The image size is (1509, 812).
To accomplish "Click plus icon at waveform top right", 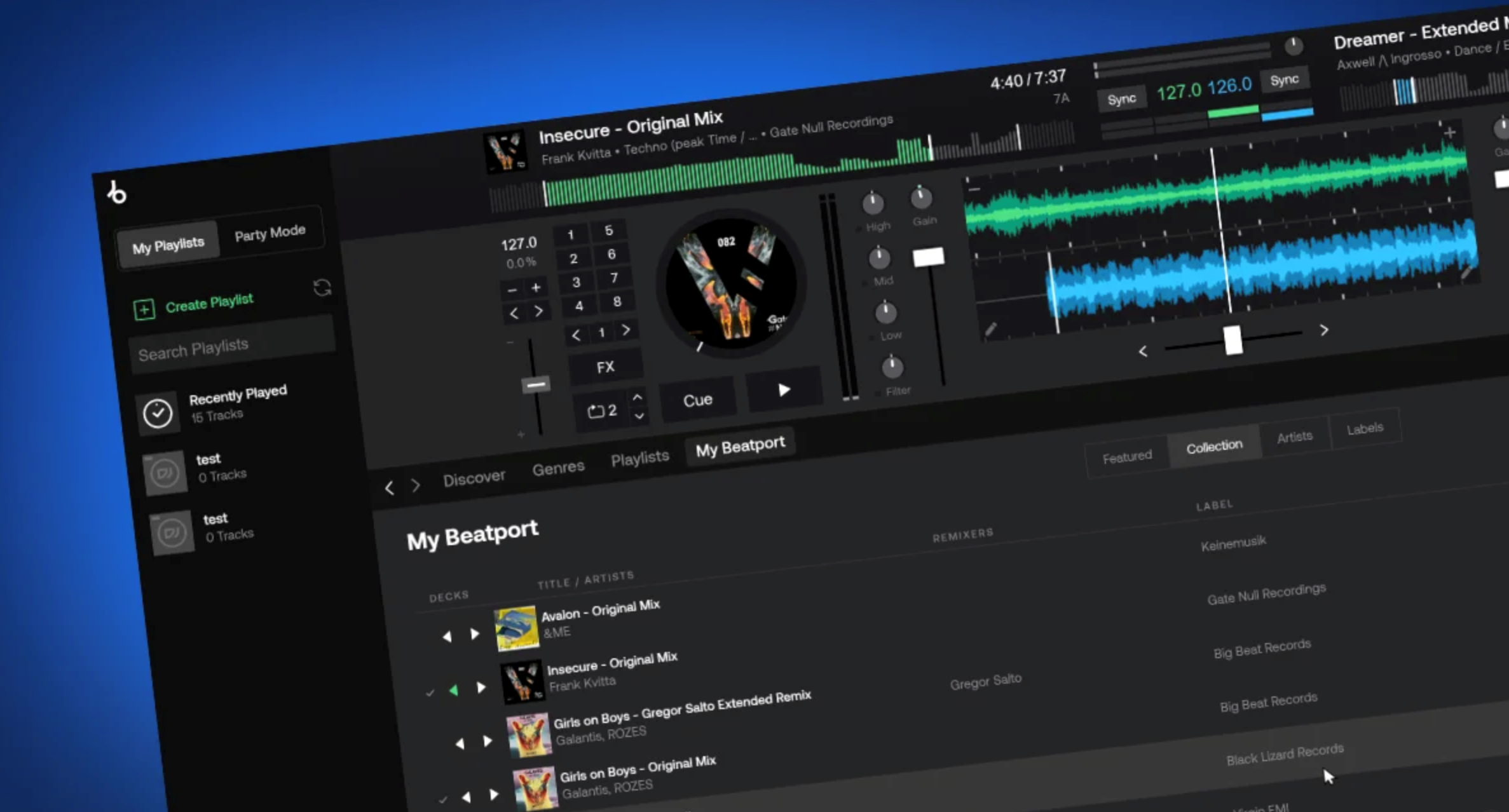I will [x=1450, y=132].
